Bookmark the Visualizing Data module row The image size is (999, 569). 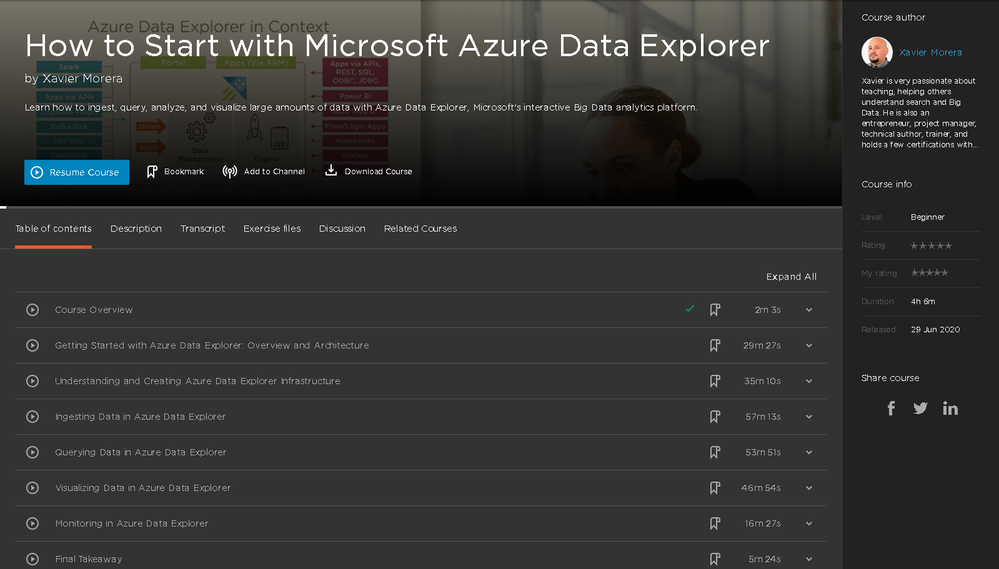(715, 488)
